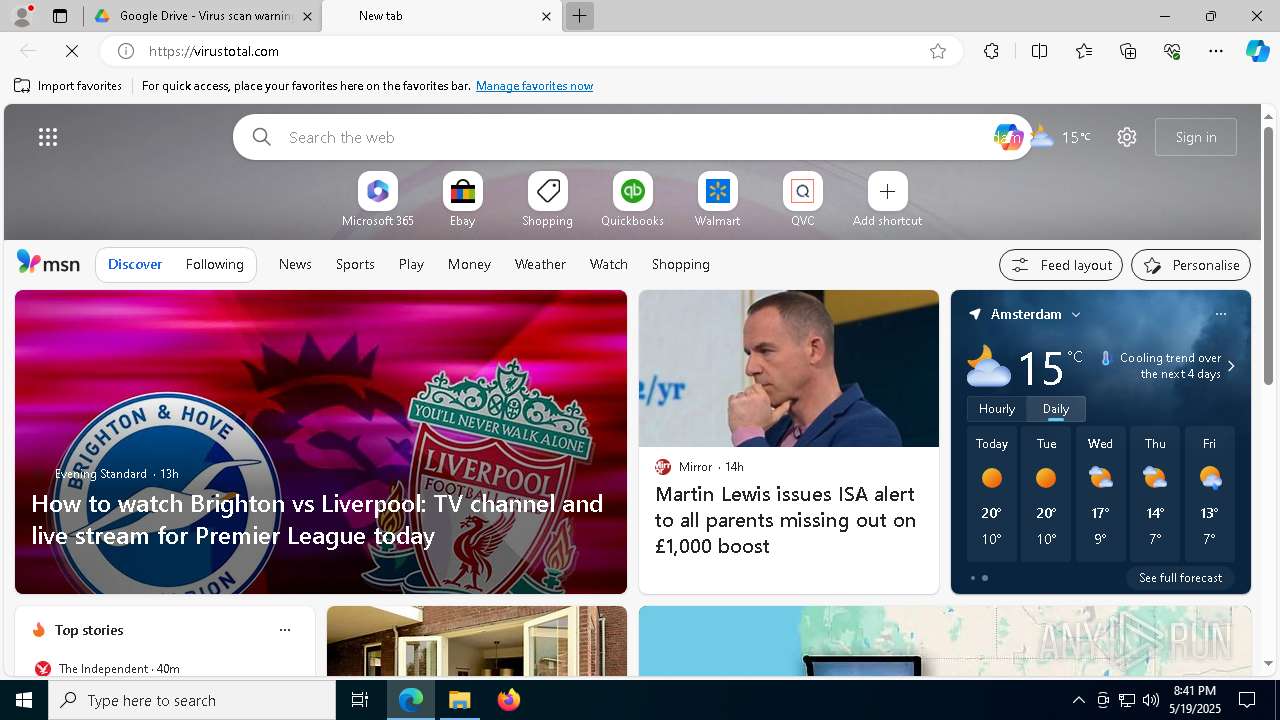Show hidden system tray icons
The width and height of the screenshot is (1280, 720).
pyautogui.click(x=1078, y=700)
